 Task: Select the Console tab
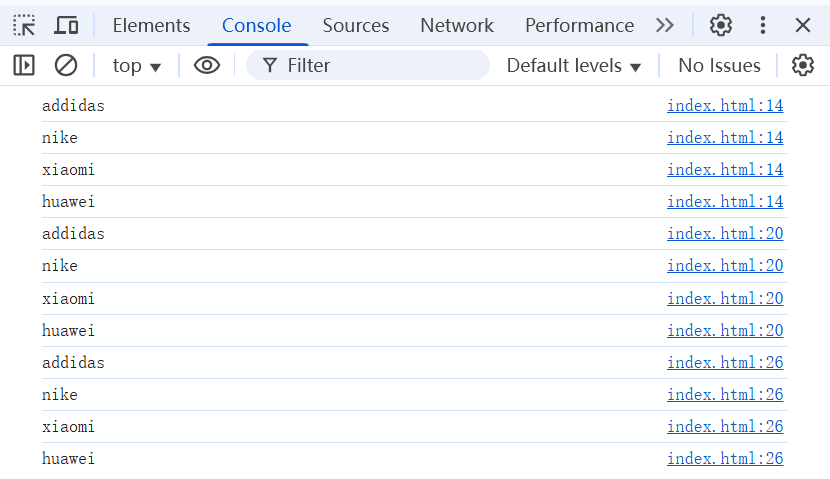click(x=257, y=25)
